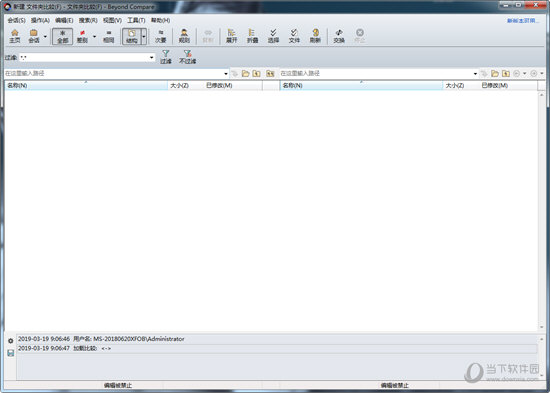Open the Help (帮助(H)) menu

160,20
